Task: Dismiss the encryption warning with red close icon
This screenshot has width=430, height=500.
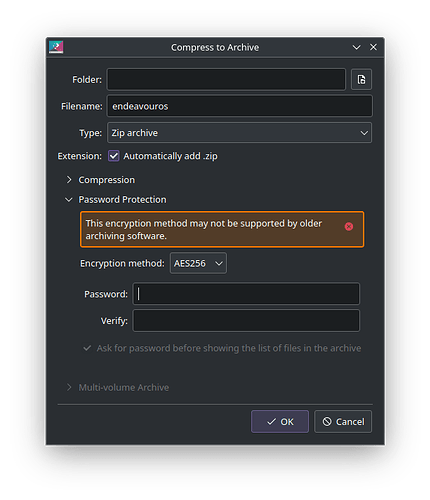Action: click(x=349, y=227)
